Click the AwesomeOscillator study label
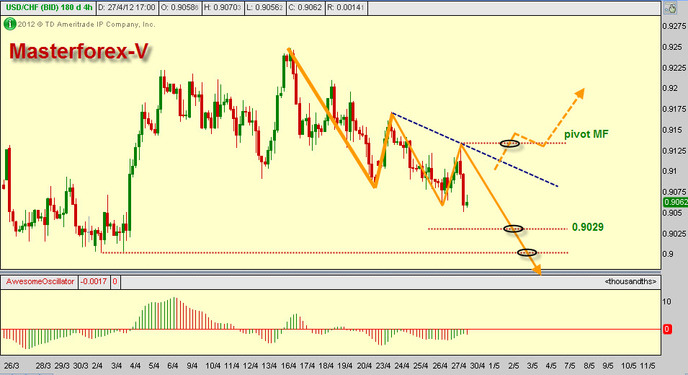 [x=40, y=282]
